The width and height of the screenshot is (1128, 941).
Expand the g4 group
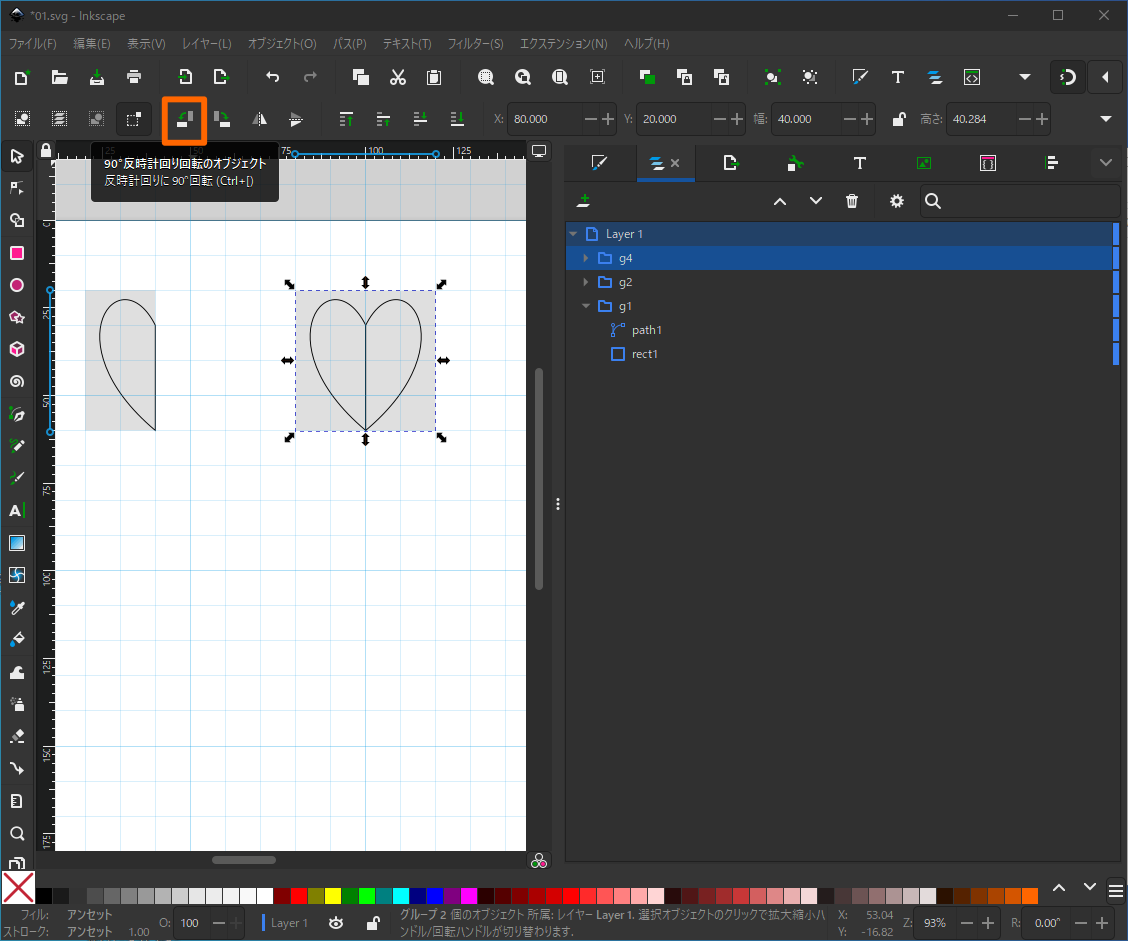click(586, 258)
